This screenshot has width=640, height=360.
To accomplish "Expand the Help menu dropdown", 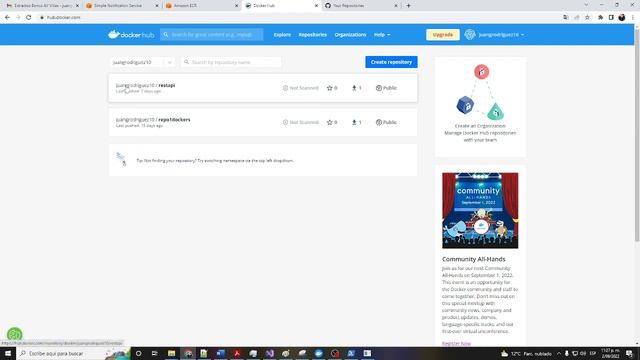I will coord(382,35).
